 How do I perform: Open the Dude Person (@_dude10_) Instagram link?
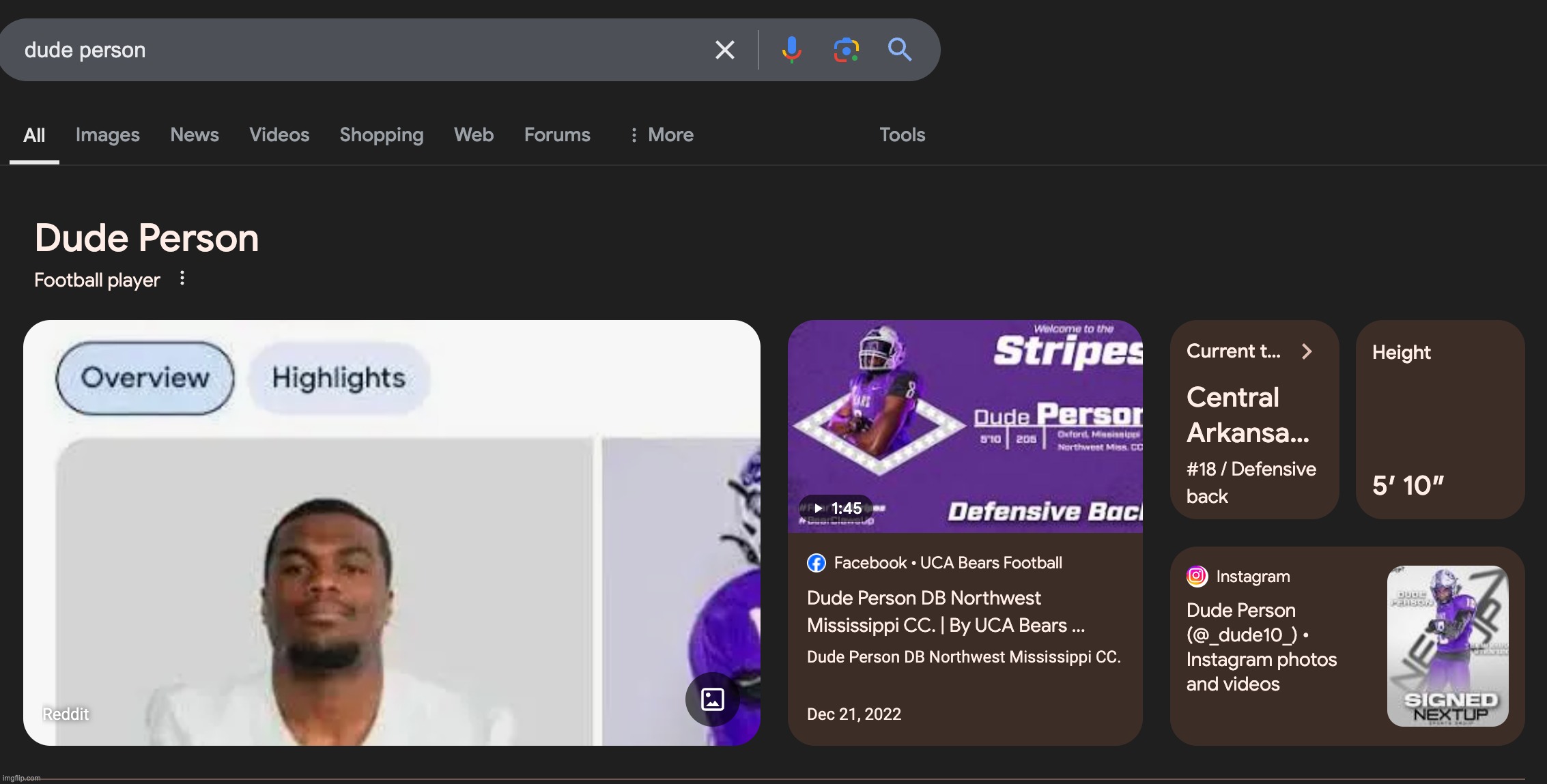pyautogui.click(x=1262, y=647)
